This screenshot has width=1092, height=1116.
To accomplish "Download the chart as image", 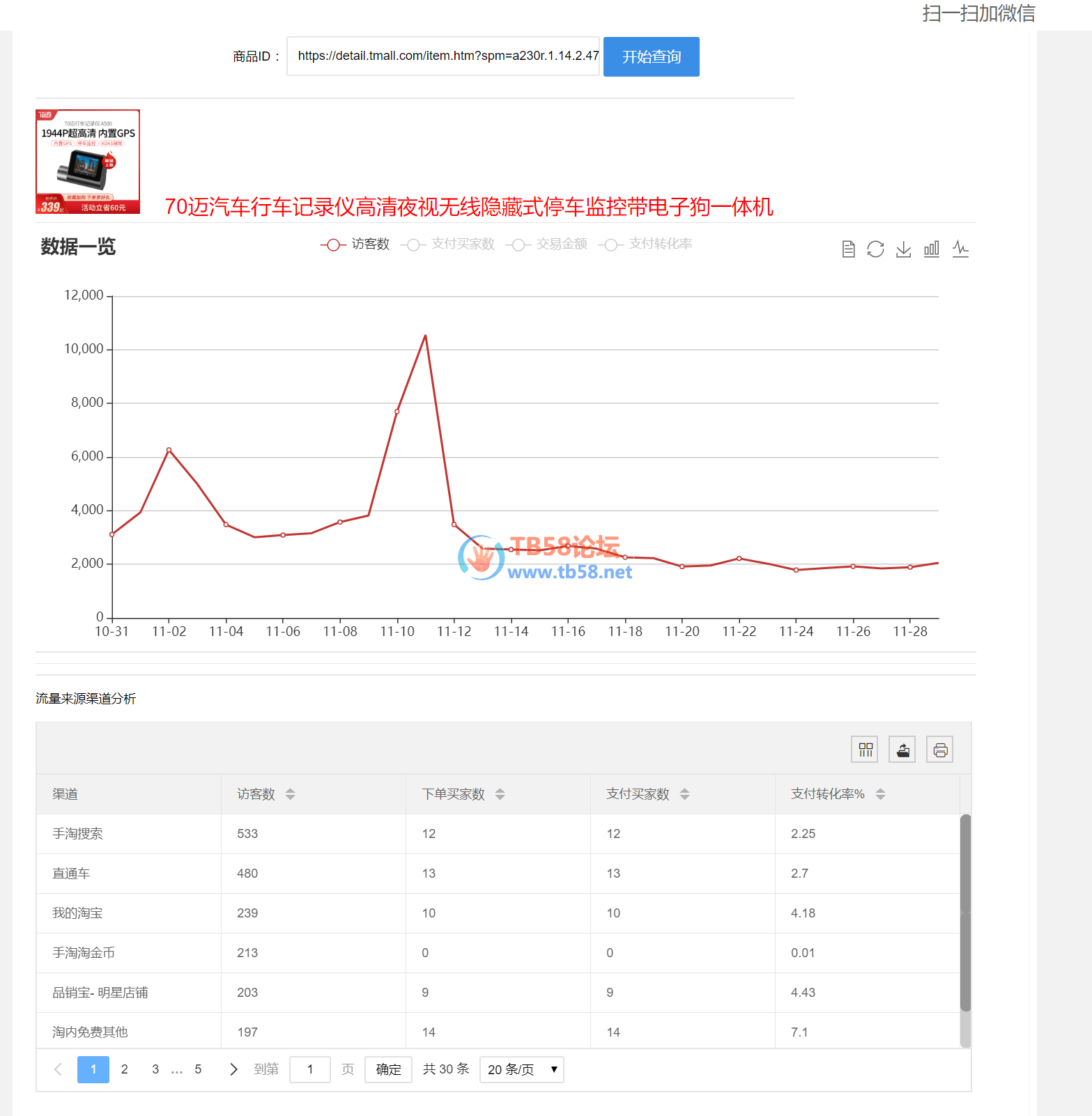I will tap(903, 249).
